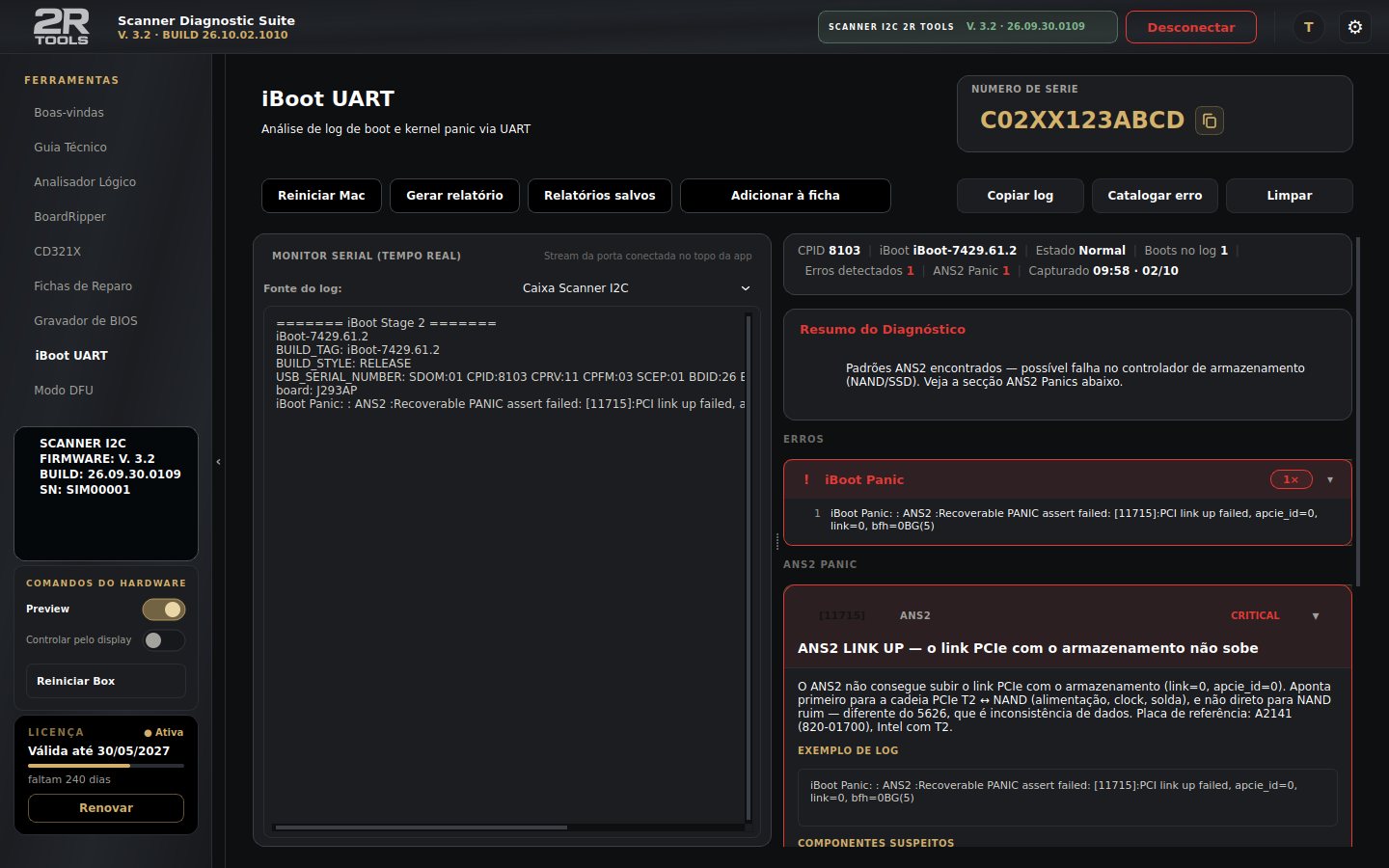
Task: Click Catalogar erro button
Action: pyautogui.click(x=1155, y=196)
